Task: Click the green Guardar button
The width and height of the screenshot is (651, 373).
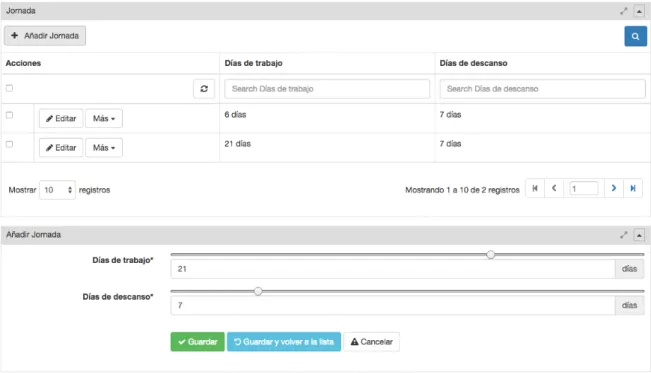Action: coord(198,342)
